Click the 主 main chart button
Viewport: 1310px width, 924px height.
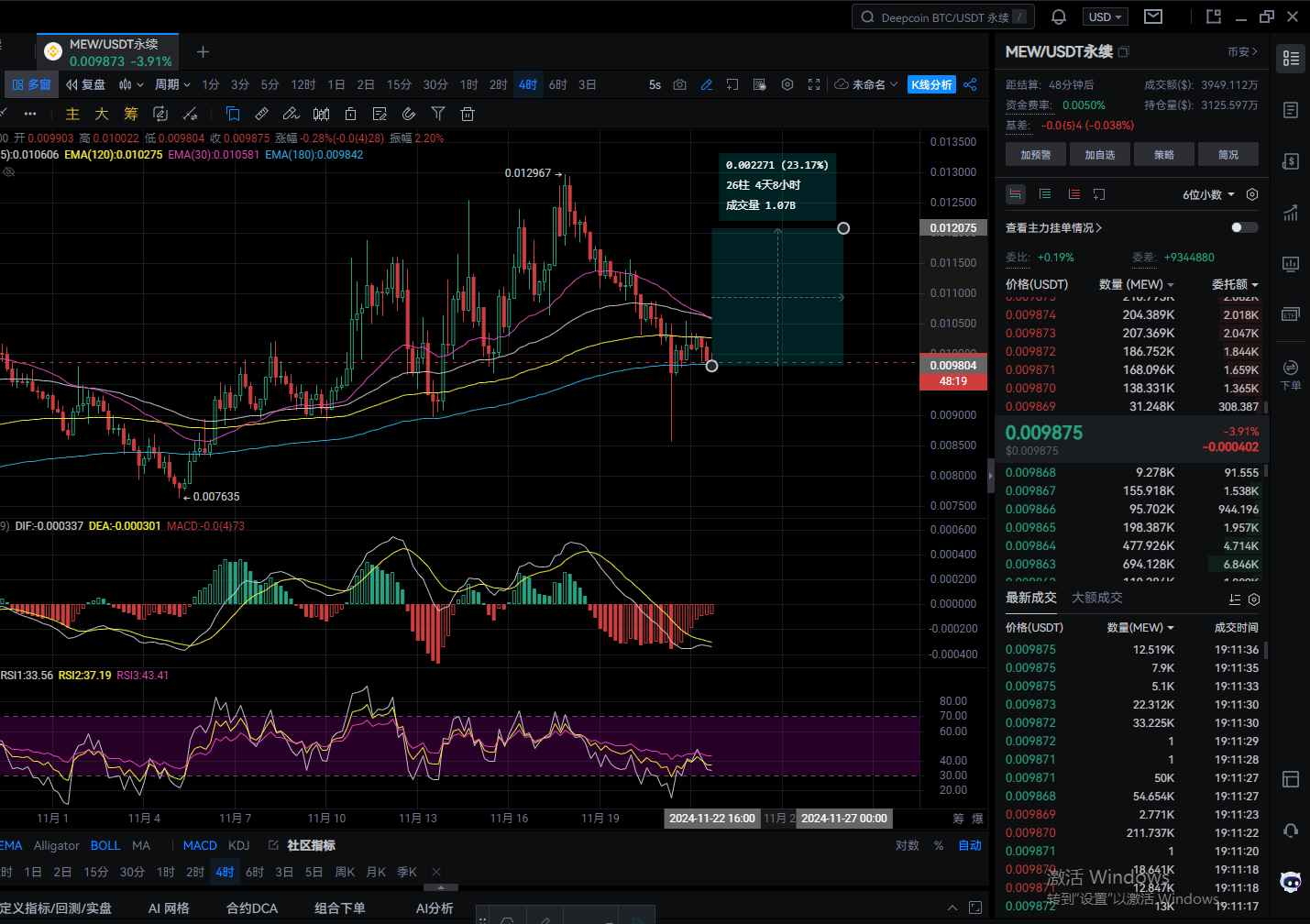point(72,114)
